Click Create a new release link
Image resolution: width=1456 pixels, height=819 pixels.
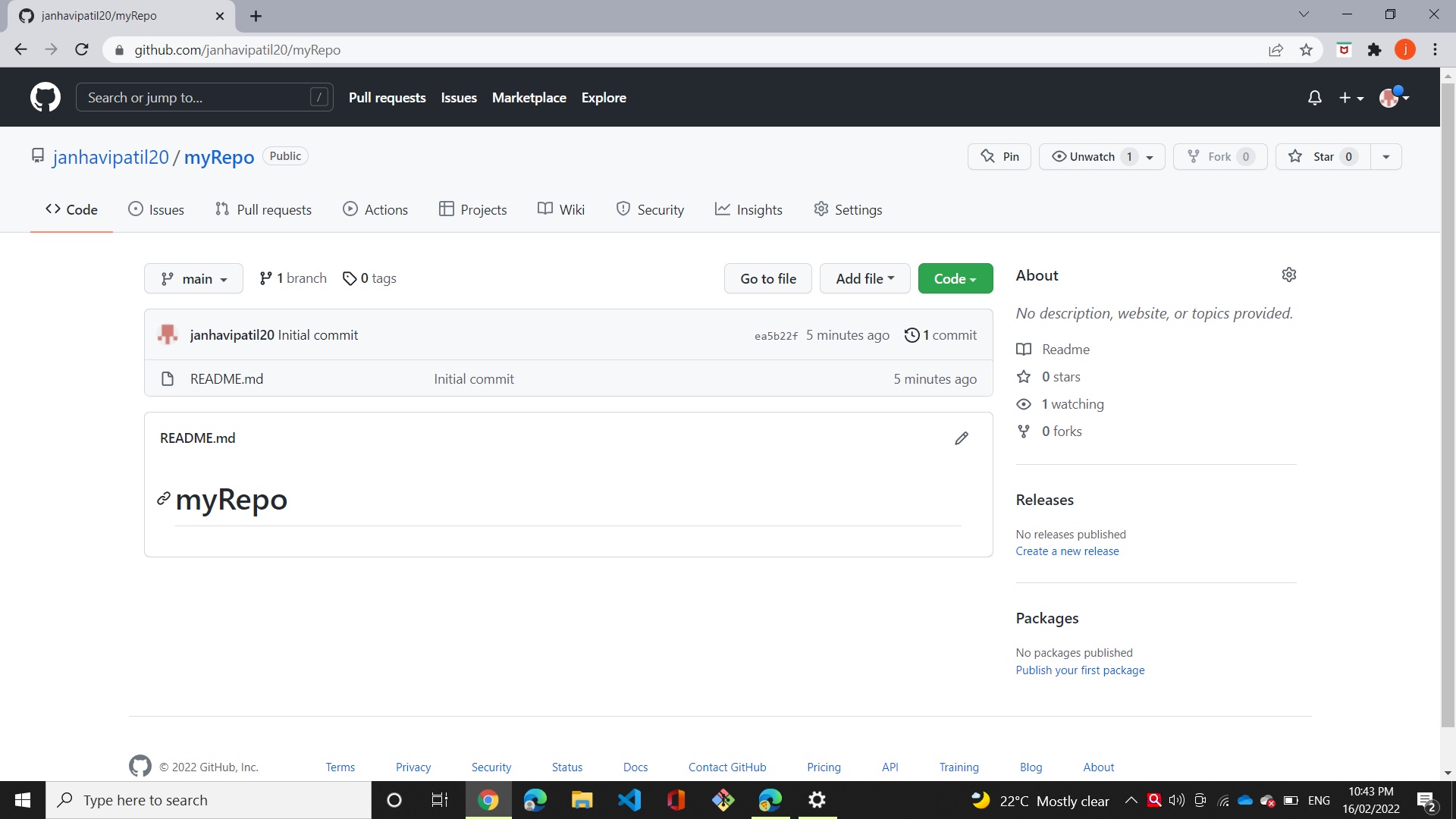click(x=1067, y=551)
